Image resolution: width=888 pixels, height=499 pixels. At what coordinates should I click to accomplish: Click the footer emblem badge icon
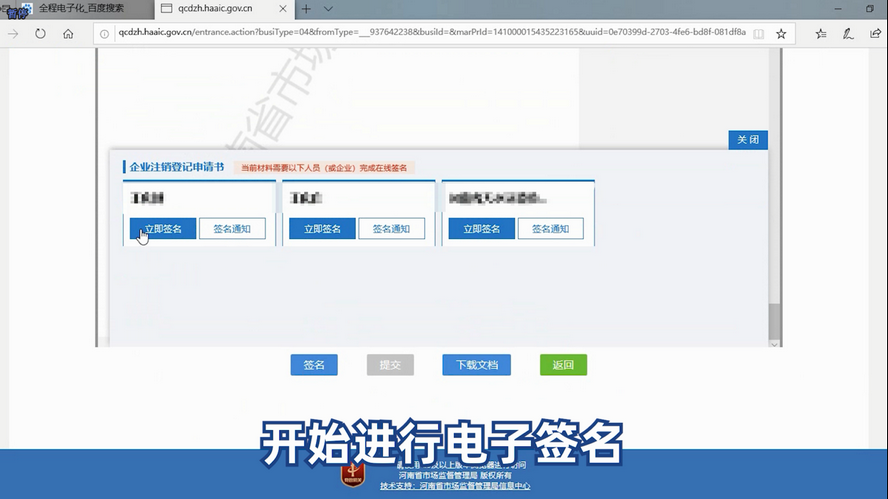coord(352,475)
